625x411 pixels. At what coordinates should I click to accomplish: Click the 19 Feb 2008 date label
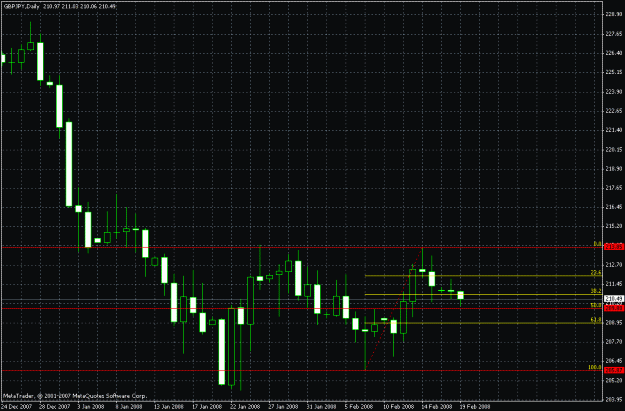tap(475, 407)
